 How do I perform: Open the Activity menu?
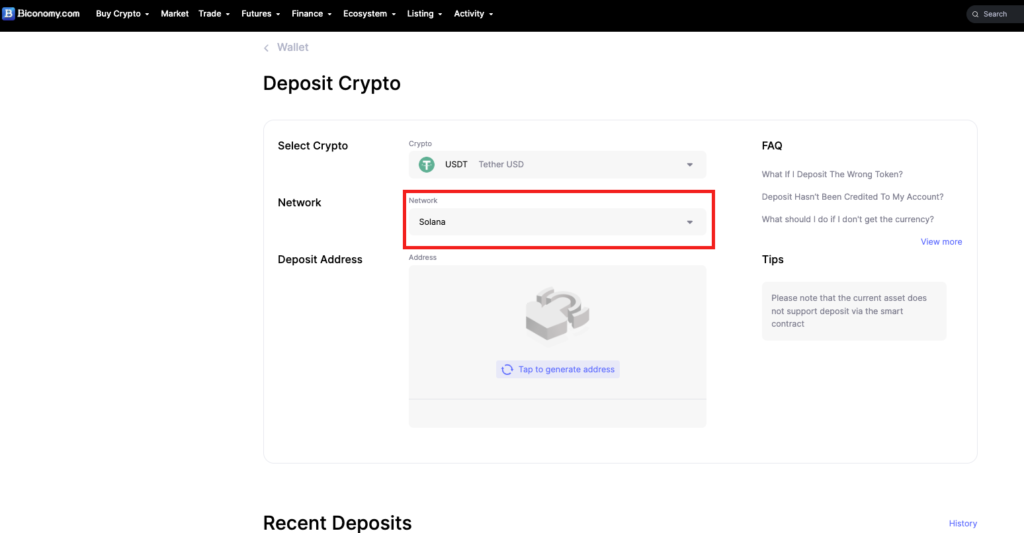coord(473,14)
